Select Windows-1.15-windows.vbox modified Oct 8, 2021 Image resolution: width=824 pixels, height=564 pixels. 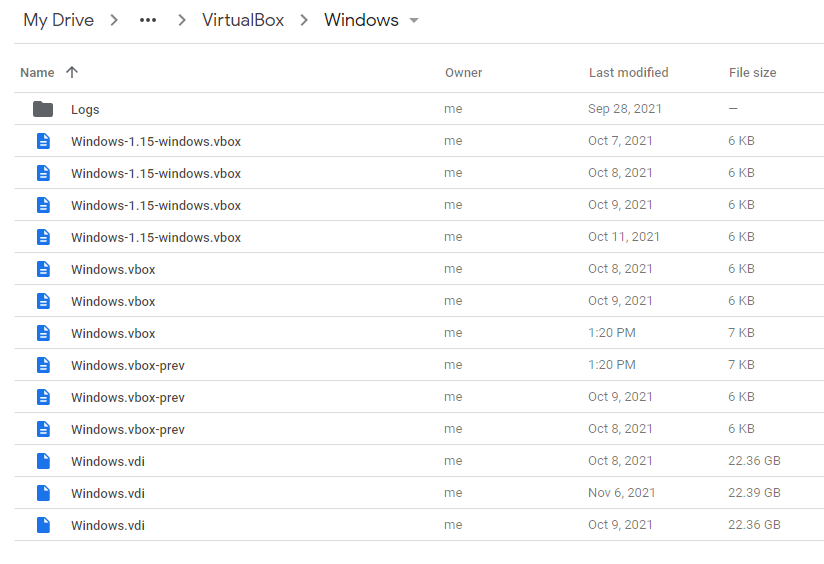(x=156, y=173)
